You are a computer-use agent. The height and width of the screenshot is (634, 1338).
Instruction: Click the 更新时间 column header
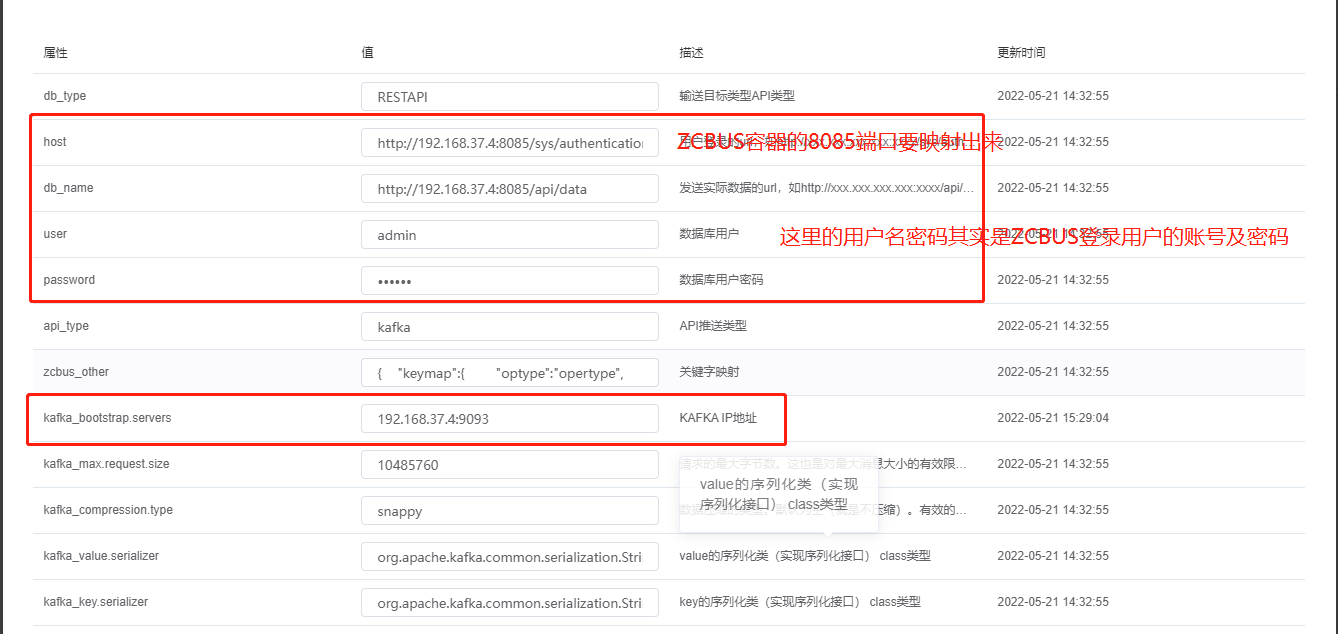[x=1021, y=52]
